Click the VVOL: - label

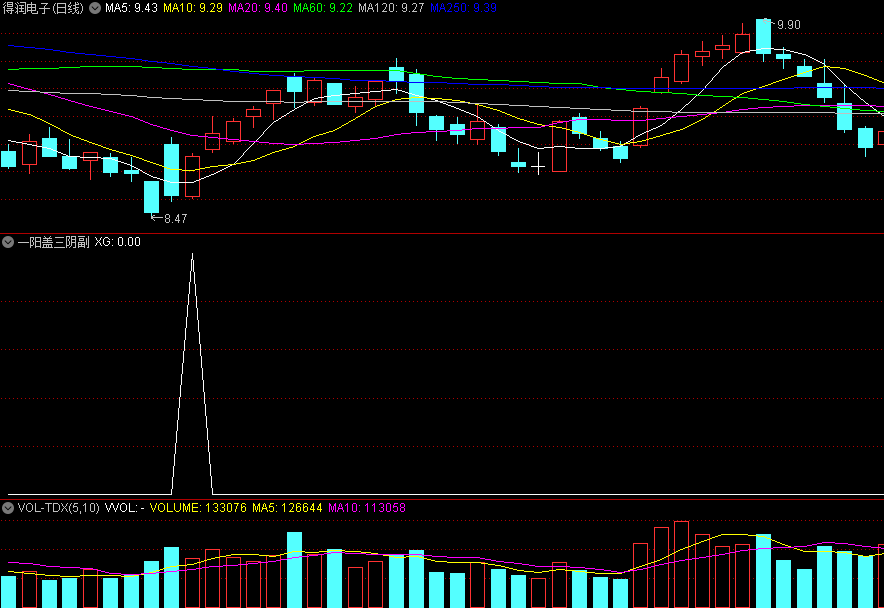[125, 508]
